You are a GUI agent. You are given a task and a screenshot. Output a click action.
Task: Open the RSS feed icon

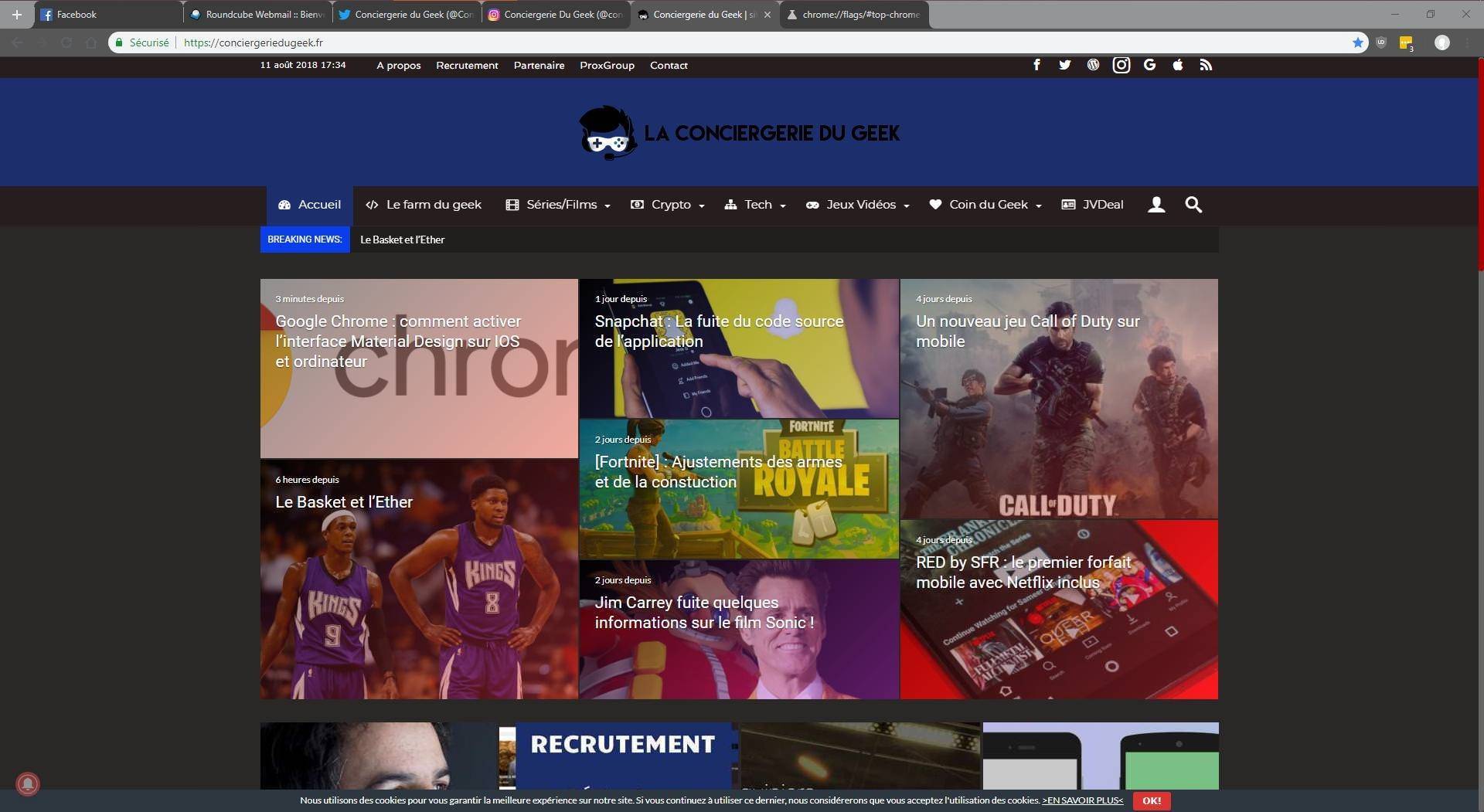[x=1206, y=65]
